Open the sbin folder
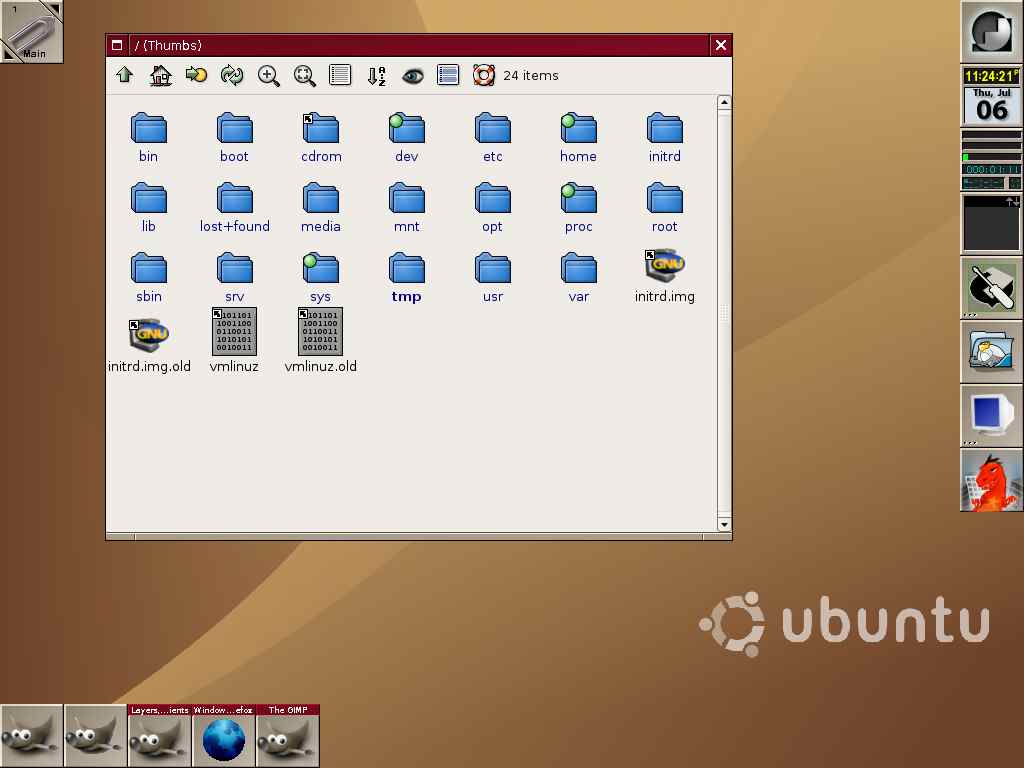Viewport: 1024px width, 768px height. point(148,278)
